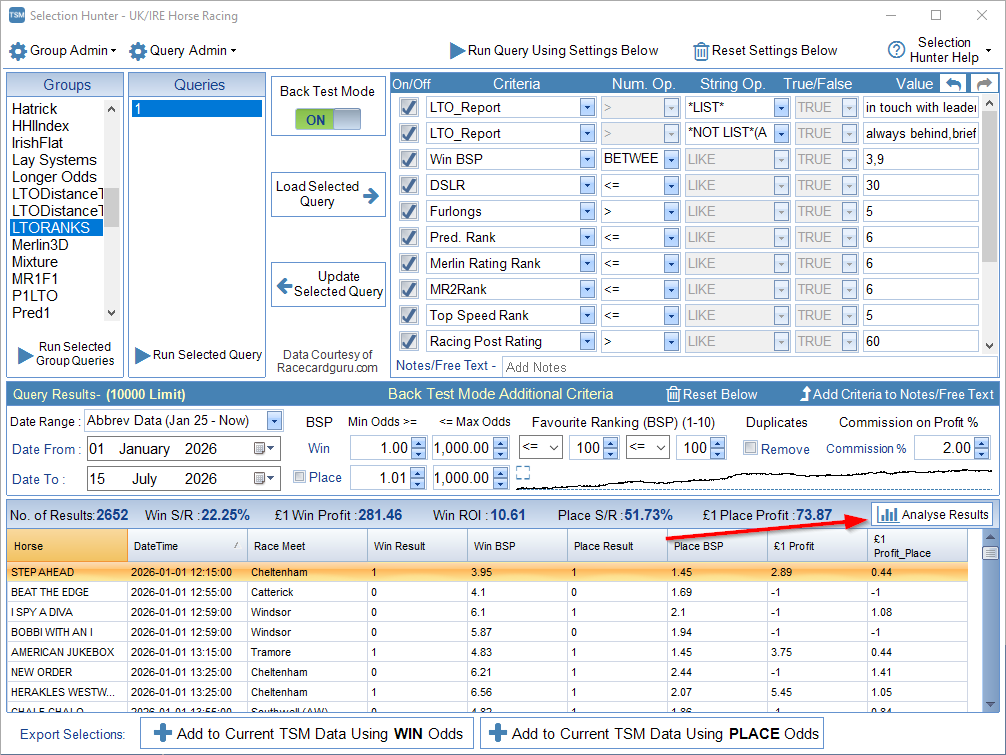The image size is (1006, 755).
Task: Uncheck the Pred. Rank criteria checkbox
Action: pos(409,237)
